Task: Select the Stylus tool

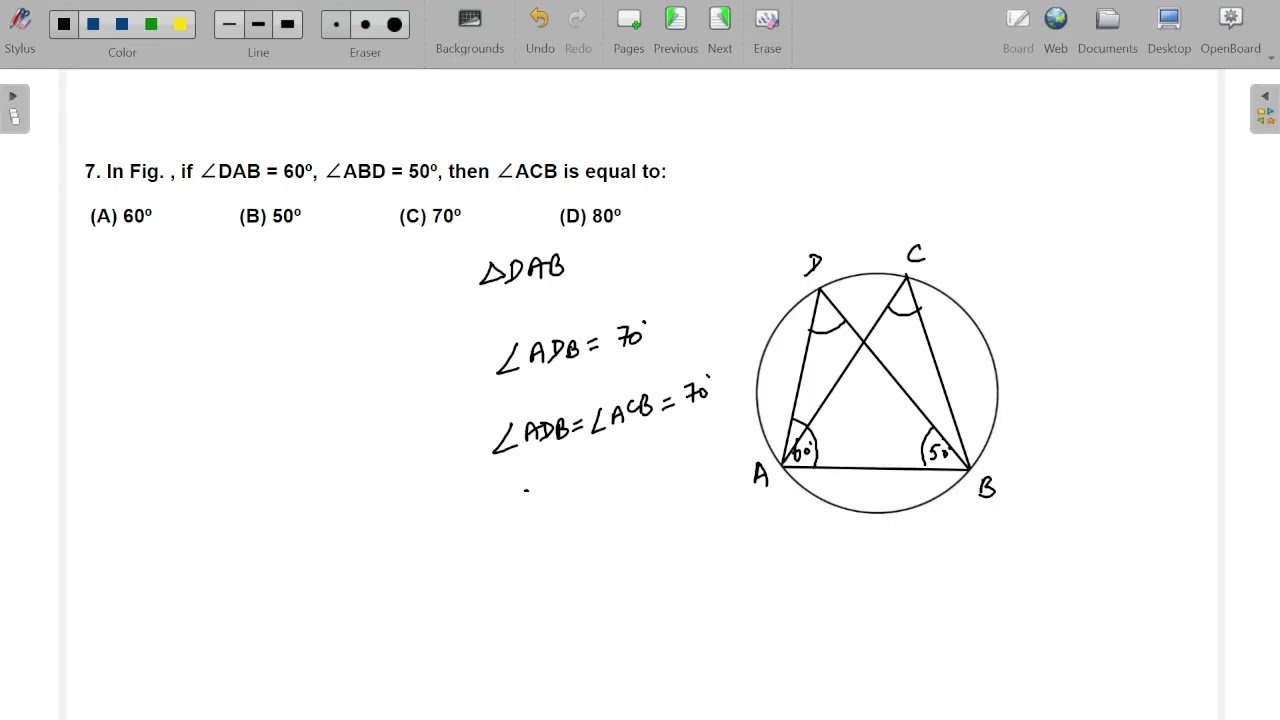Action: [x=19, y=30]
